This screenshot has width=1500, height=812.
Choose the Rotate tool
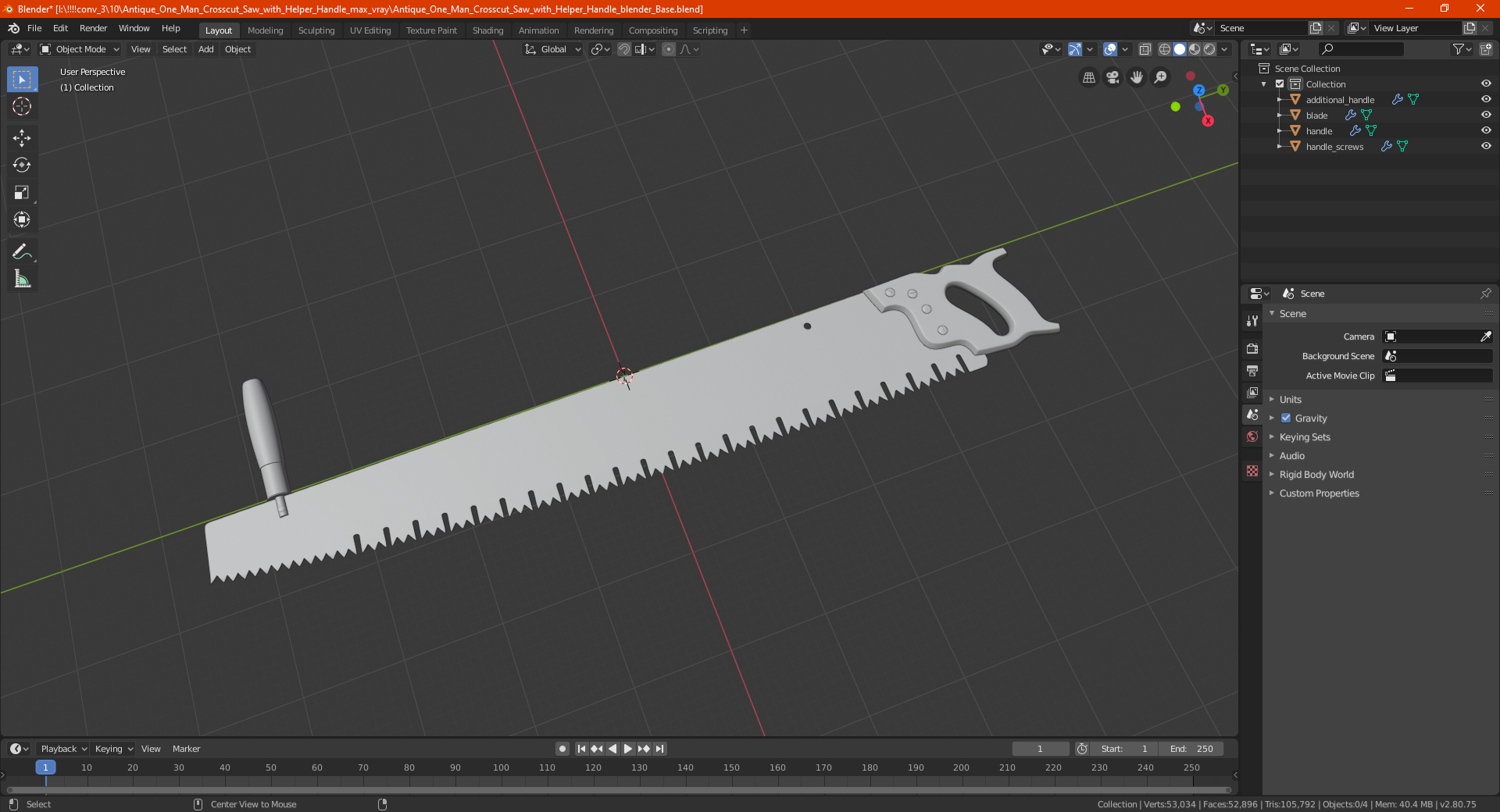[x=22, y=165]
